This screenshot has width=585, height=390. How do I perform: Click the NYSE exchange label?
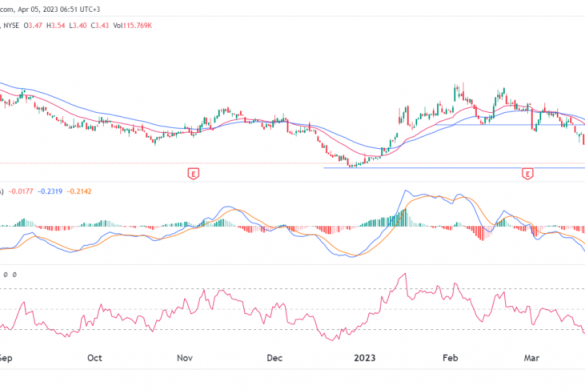click(11, 26)
